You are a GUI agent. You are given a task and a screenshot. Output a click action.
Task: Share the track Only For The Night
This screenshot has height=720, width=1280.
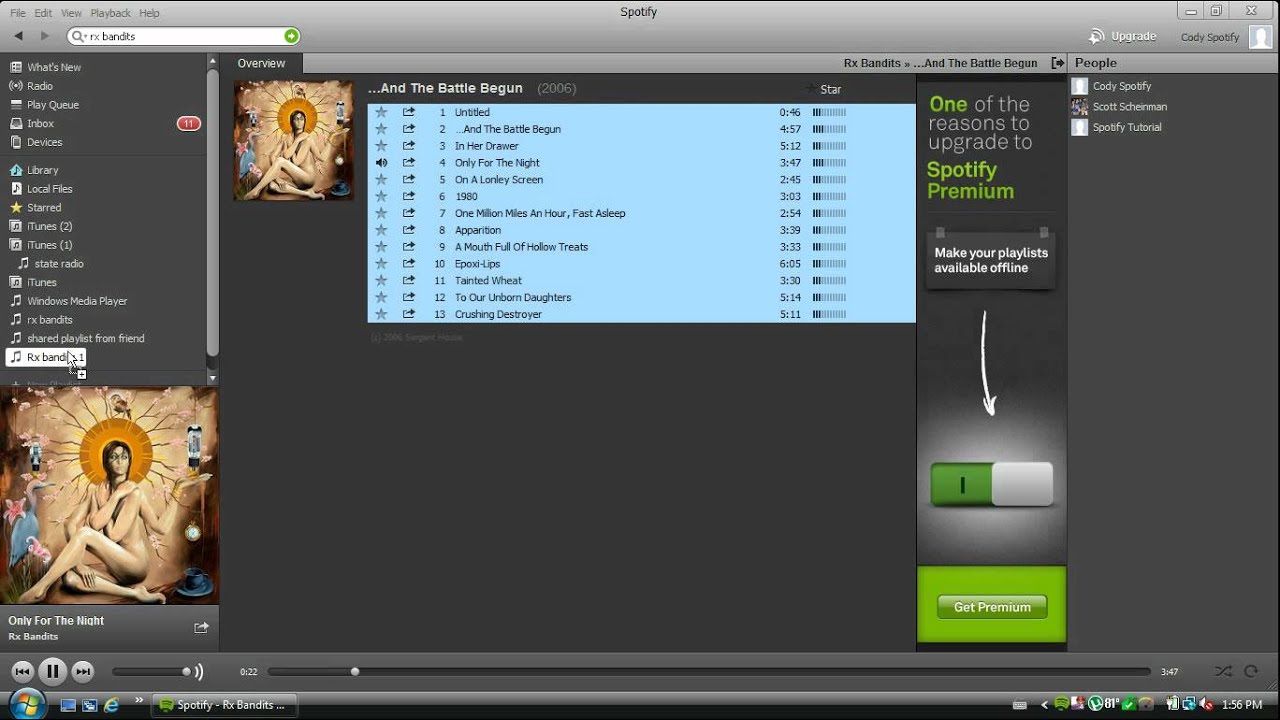point(408,163)
